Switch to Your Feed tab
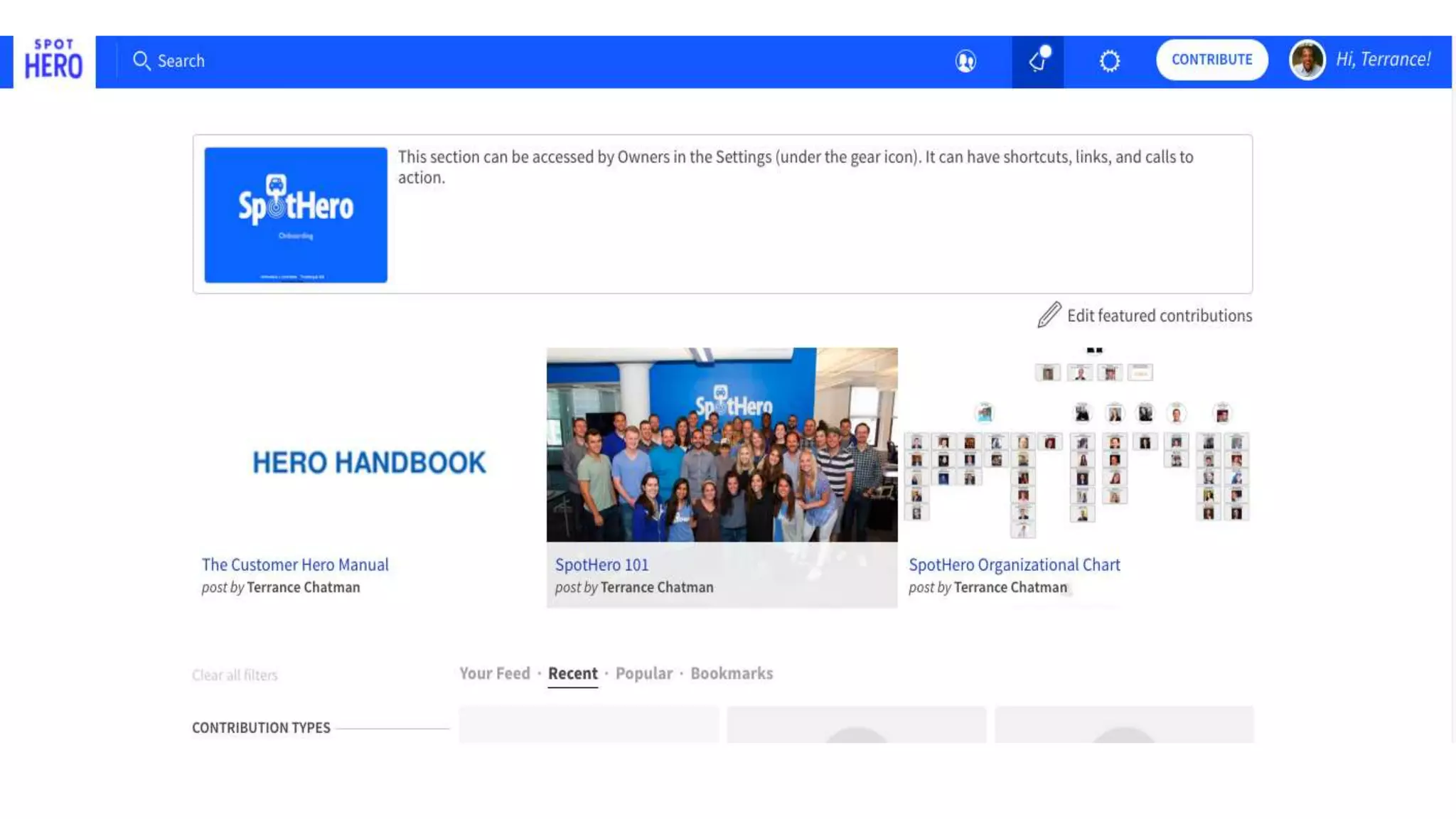This screenshot has height=819, width=1456. 494,673
